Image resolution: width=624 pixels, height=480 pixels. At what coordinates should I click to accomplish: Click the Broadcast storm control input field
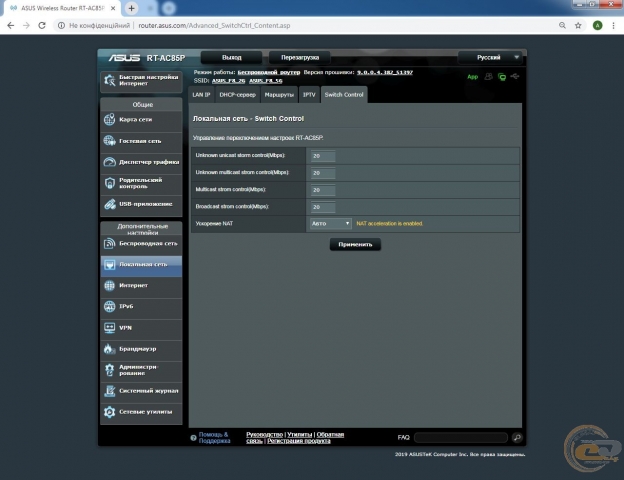[322, 206]
